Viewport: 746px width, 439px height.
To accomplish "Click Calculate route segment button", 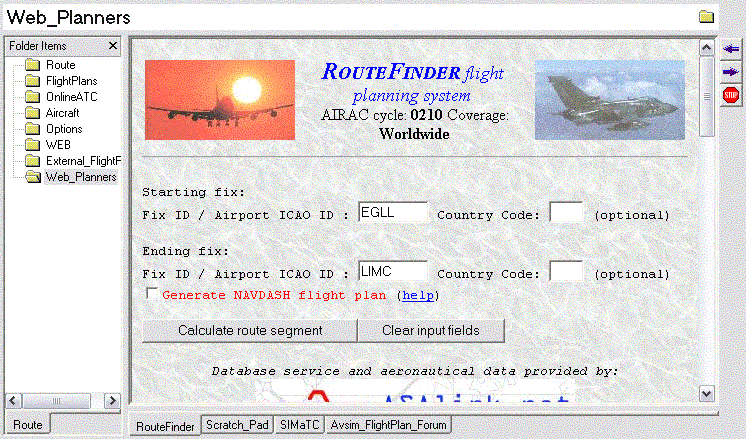I will click(250, 331).
